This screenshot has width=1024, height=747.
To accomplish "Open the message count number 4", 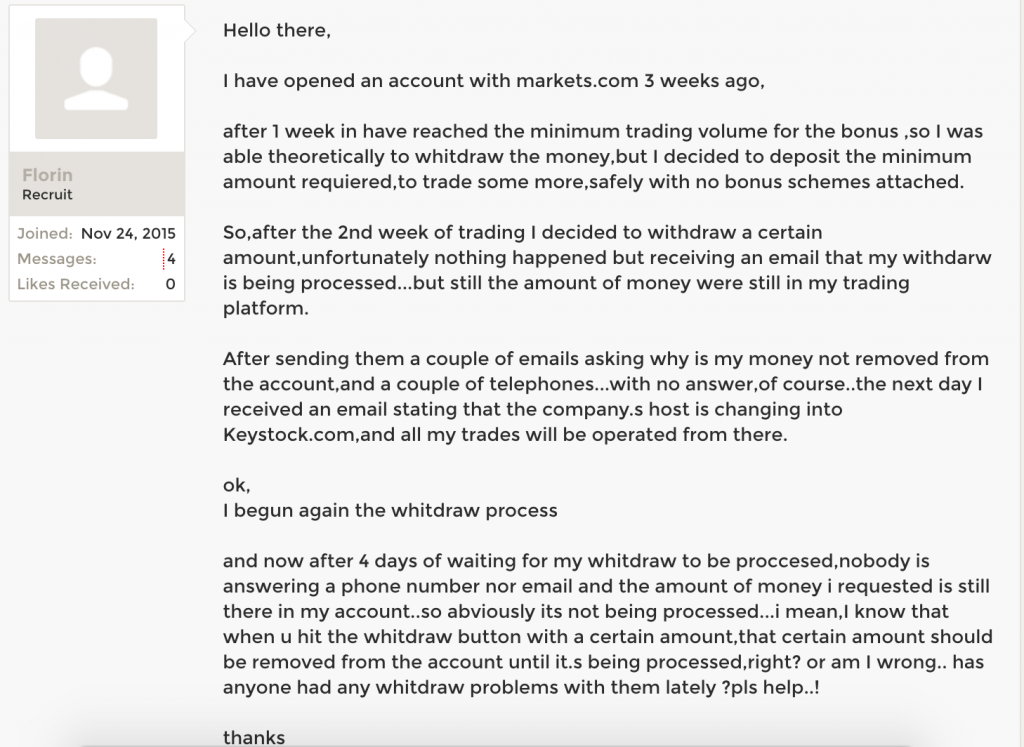I will click(171, 259).
